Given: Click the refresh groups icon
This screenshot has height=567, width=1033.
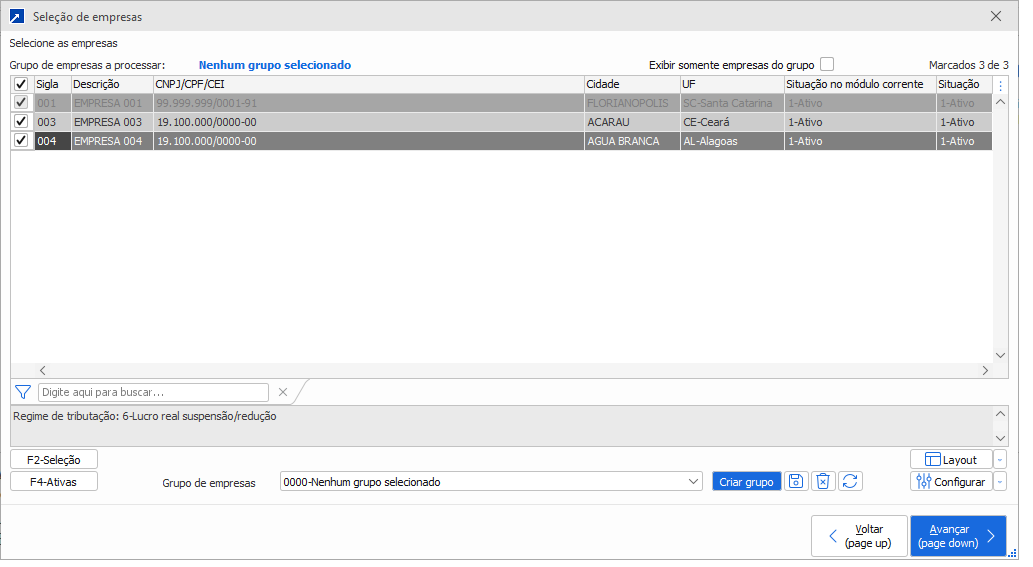Looking at the screenshot, I should point(850,482).
